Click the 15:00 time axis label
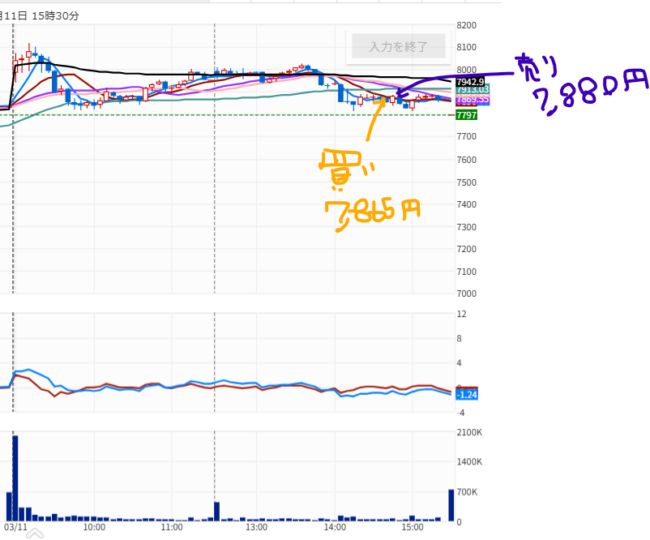This screenshot has height=540, width=650. coord(415,526)
